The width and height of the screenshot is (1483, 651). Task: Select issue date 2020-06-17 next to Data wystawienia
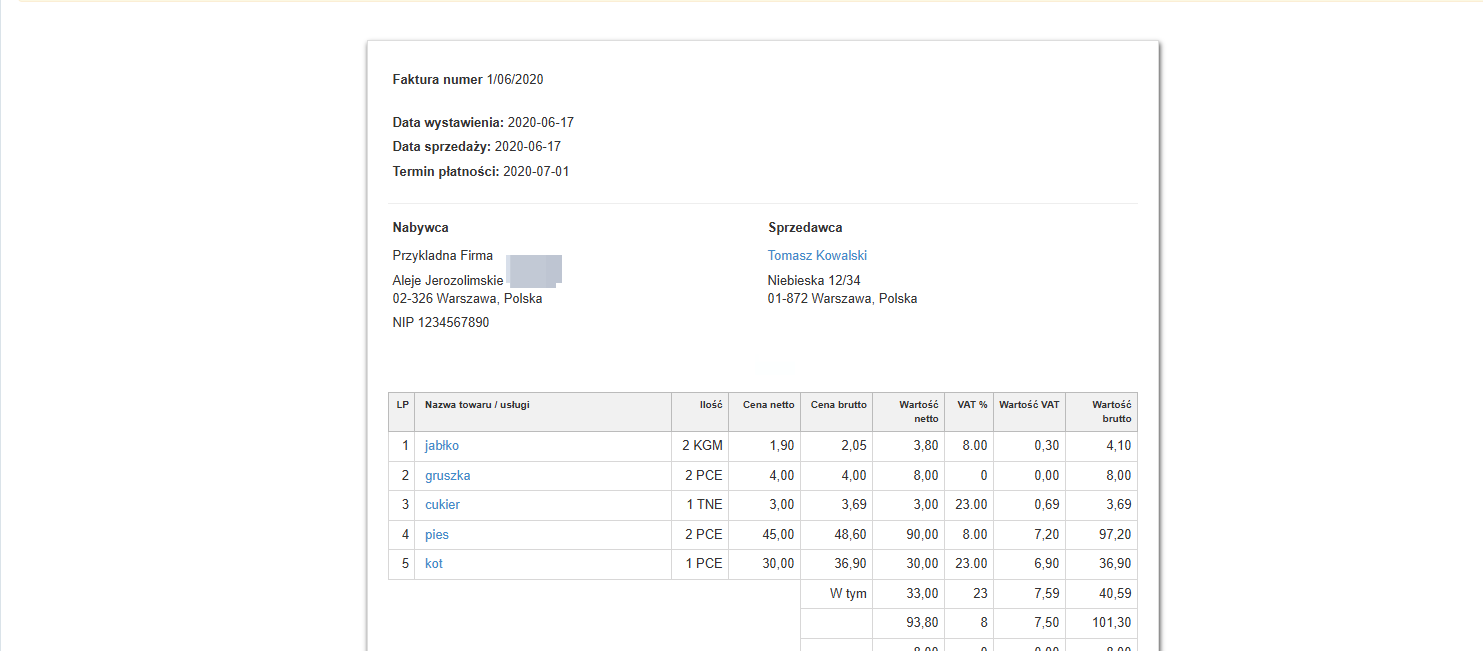point(541,123)
